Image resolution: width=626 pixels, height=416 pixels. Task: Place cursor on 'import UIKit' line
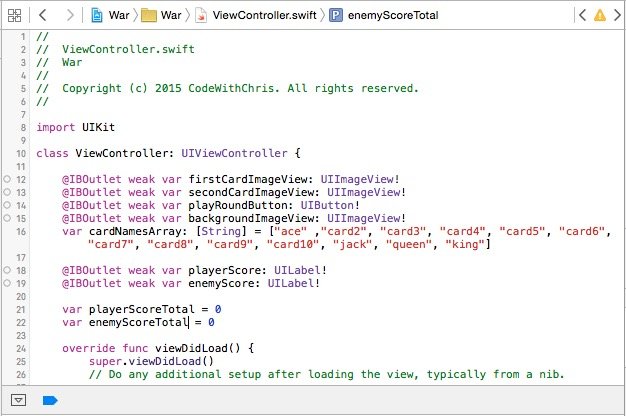[74, 127]
